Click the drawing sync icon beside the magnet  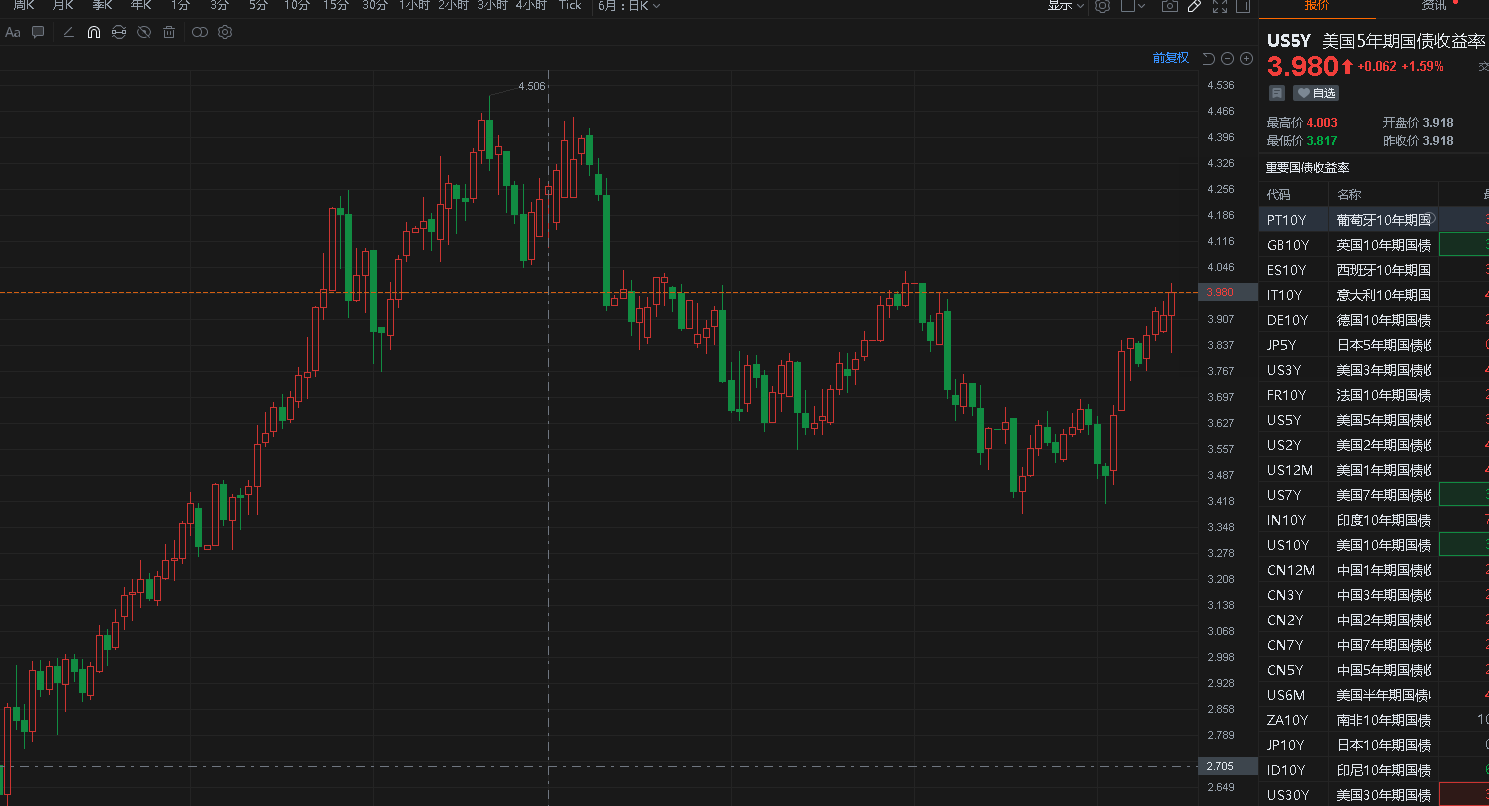[x=119, y=32]
